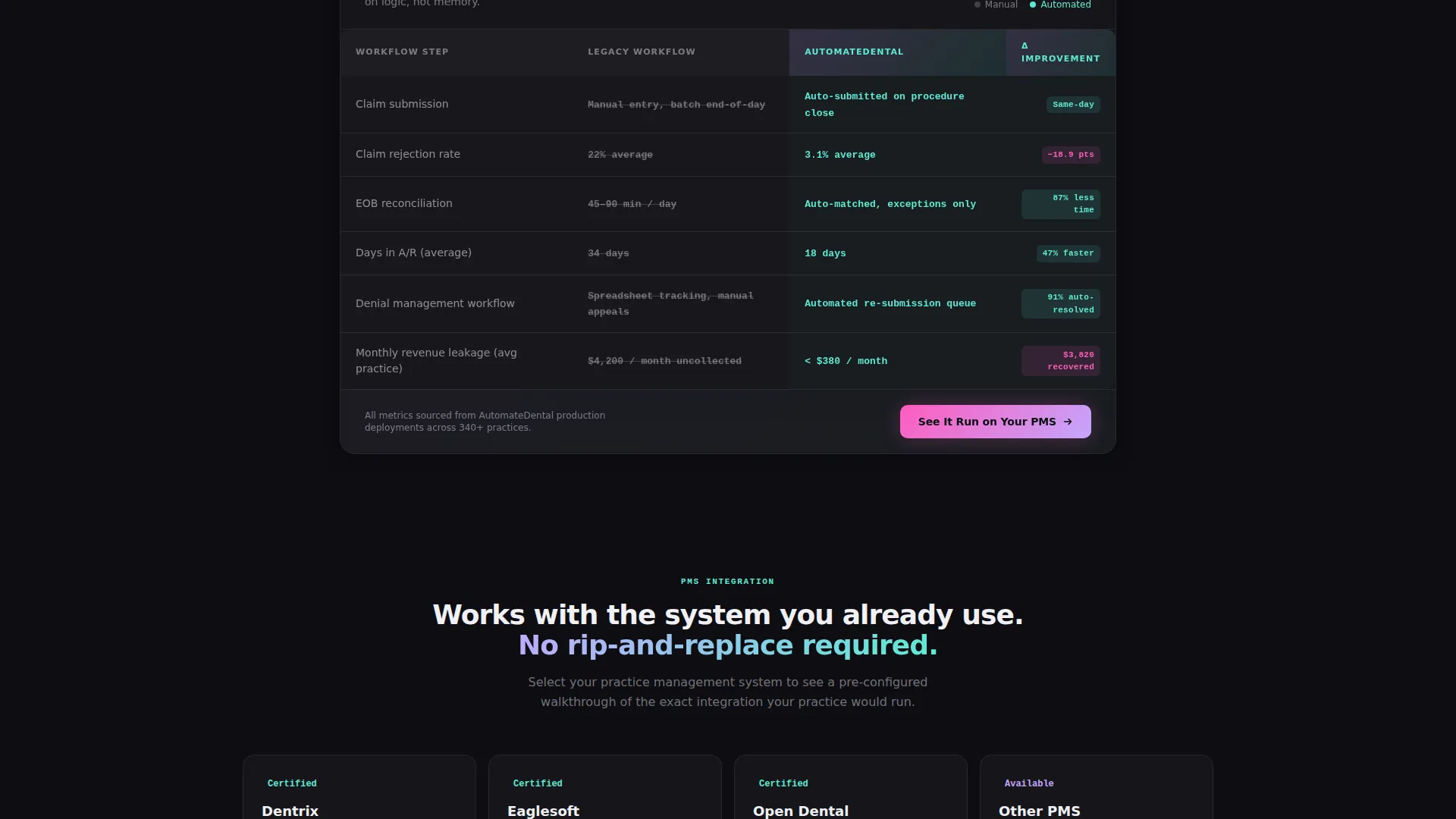The image size is (1456, 819).
Task: Click the $3,820 recovered badge
Action: (1060, 361)
